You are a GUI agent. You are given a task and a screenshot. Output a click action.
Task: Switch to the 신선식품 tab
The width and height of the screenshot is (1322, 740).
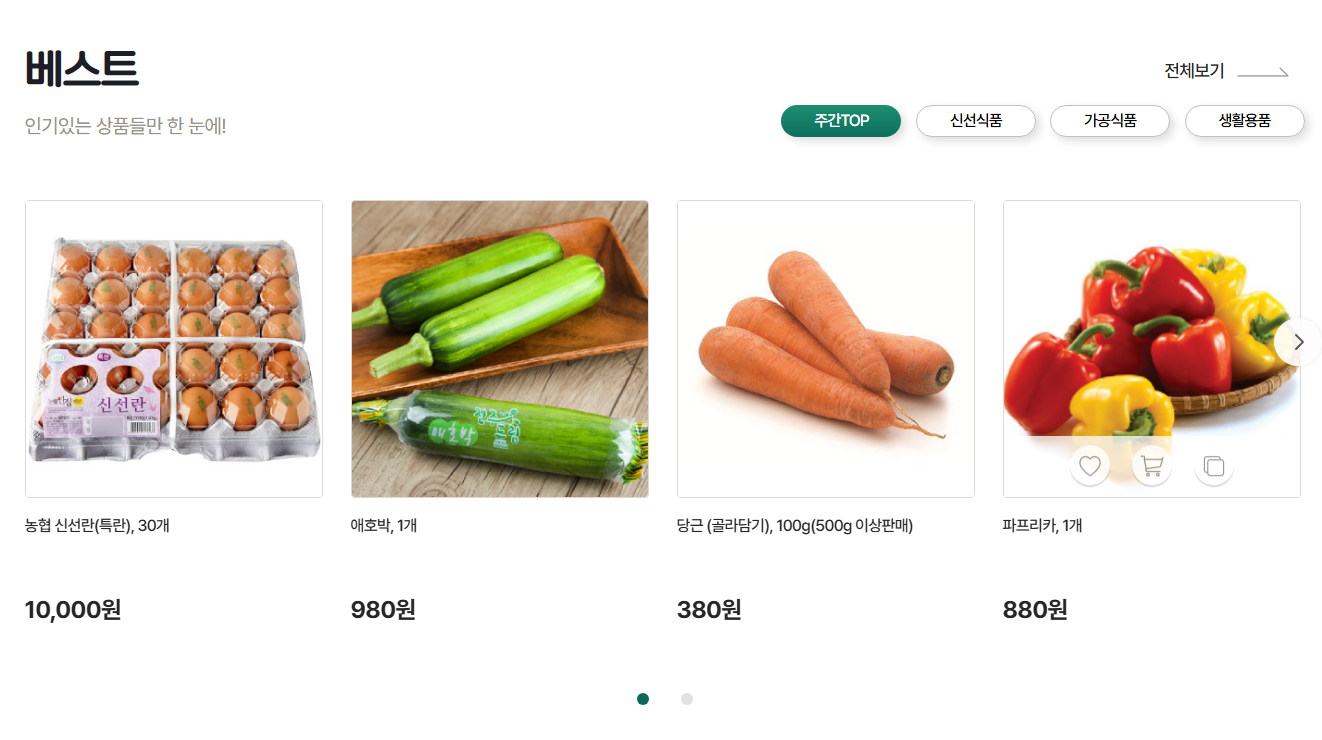[x=976, y=121]
